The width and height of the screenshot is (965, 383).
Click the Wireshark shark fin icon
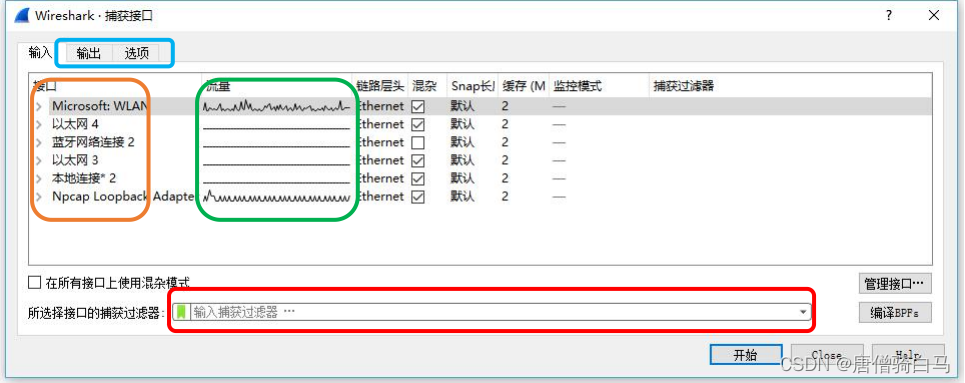coord(22,15)
